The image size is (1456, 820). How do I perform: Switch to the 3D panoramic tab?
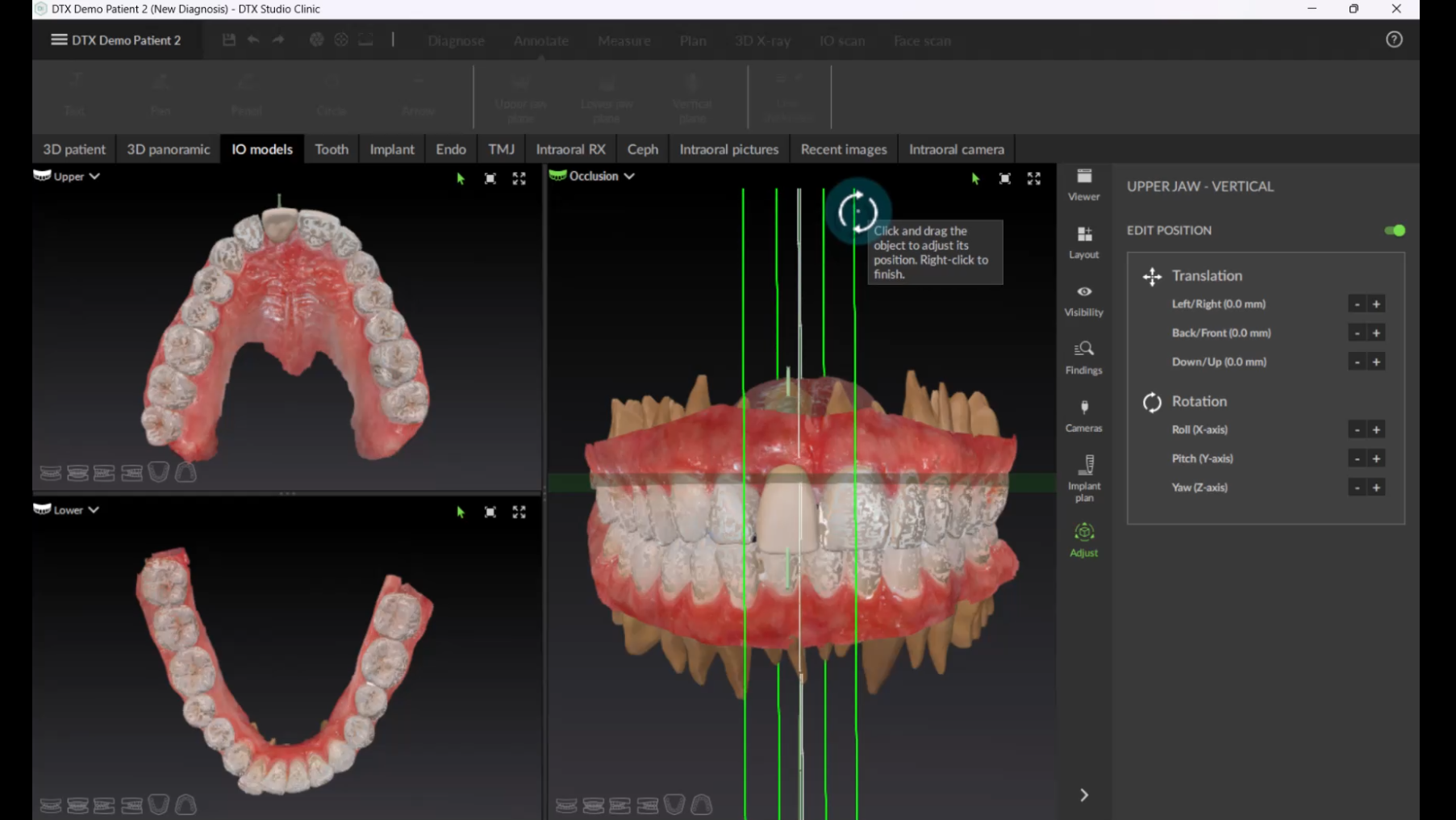168,149
